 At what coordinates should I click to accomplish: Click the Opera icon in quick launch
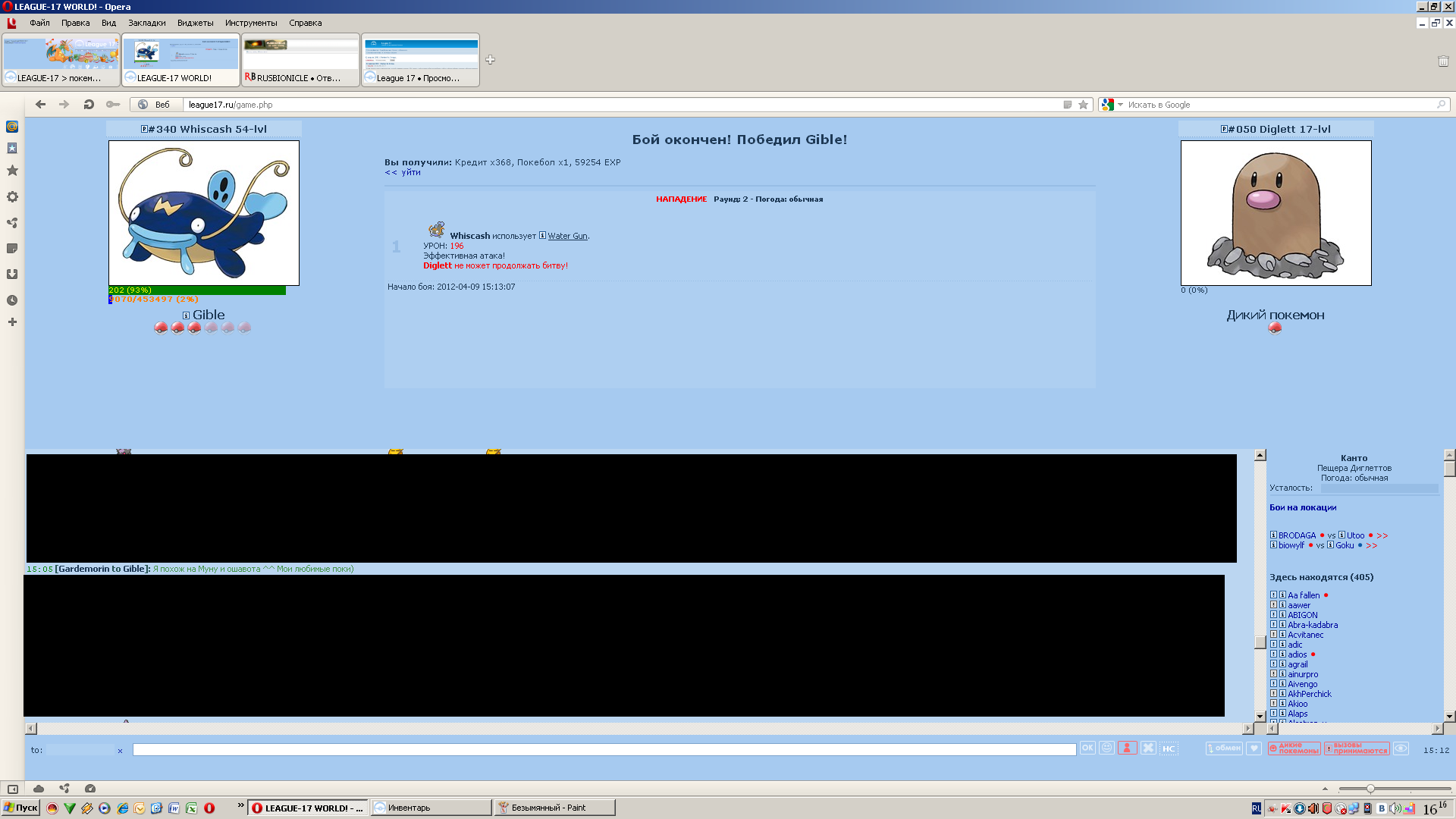coord(209,808)
